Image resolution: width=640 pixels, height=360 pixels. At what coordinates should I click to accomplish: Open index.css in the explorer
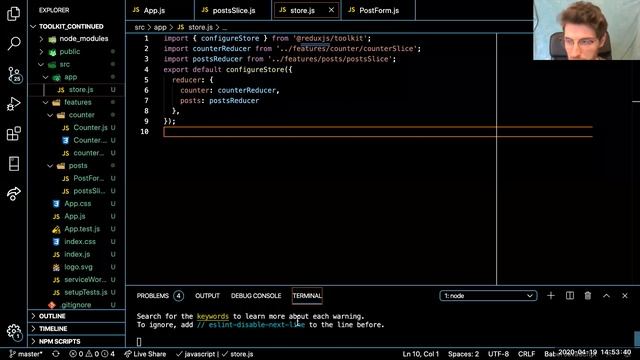click(76, 241)
